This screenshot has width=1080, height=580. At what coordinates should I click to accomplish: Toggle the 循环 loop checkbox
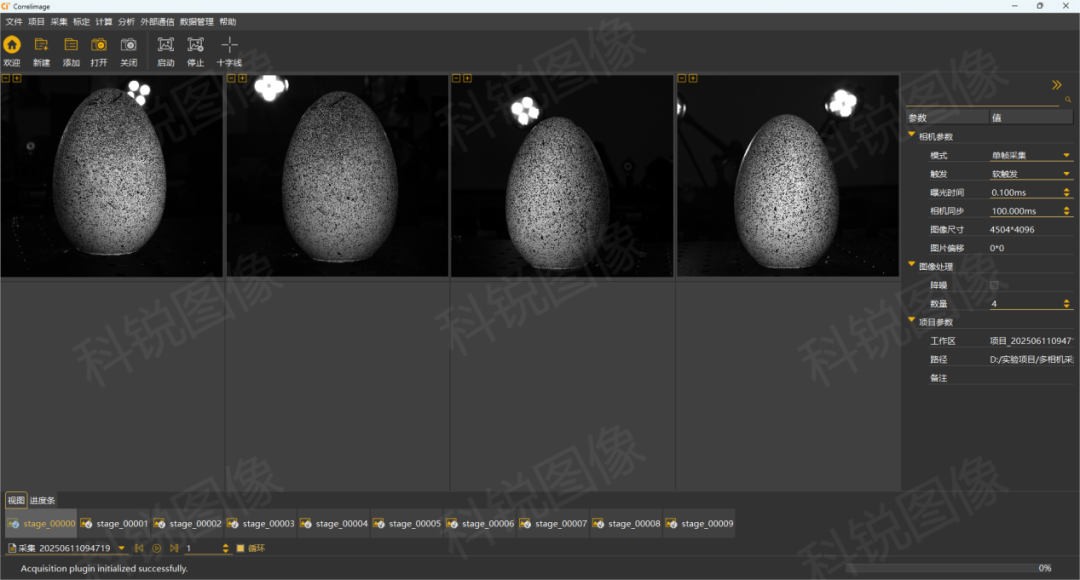[x=240, y=548]
